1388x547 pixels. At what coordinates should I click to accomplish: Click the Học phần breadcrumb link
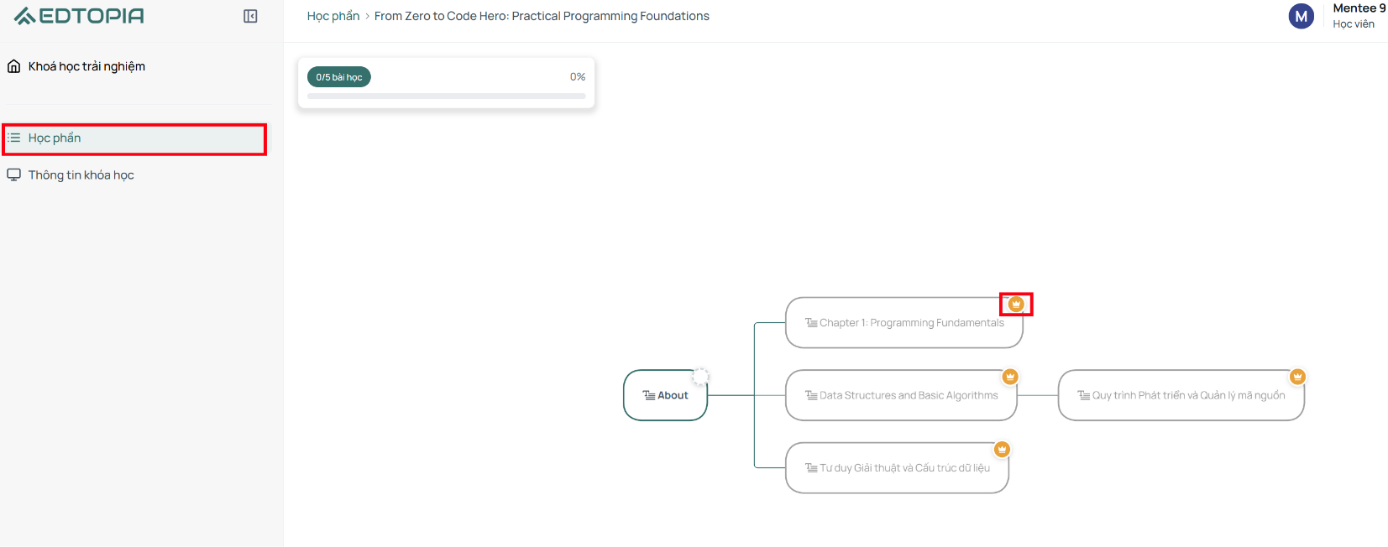tap(333, 16)
